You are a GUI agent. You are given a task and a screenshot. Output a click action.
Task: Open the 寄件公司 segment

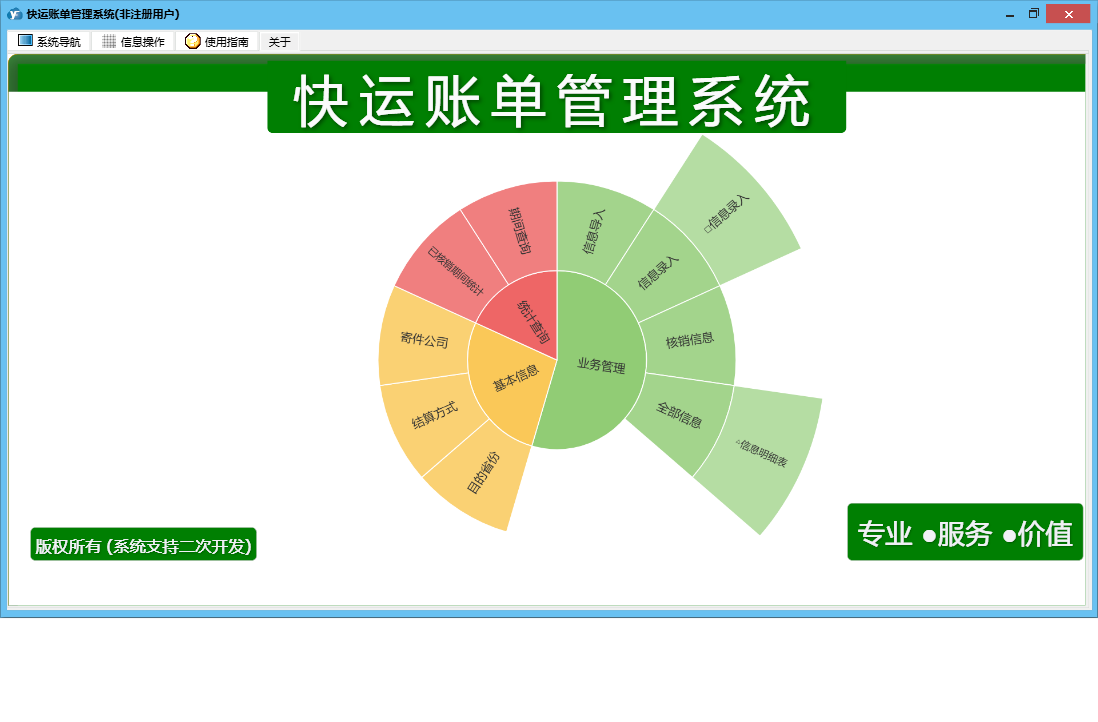tap(424, 340)
